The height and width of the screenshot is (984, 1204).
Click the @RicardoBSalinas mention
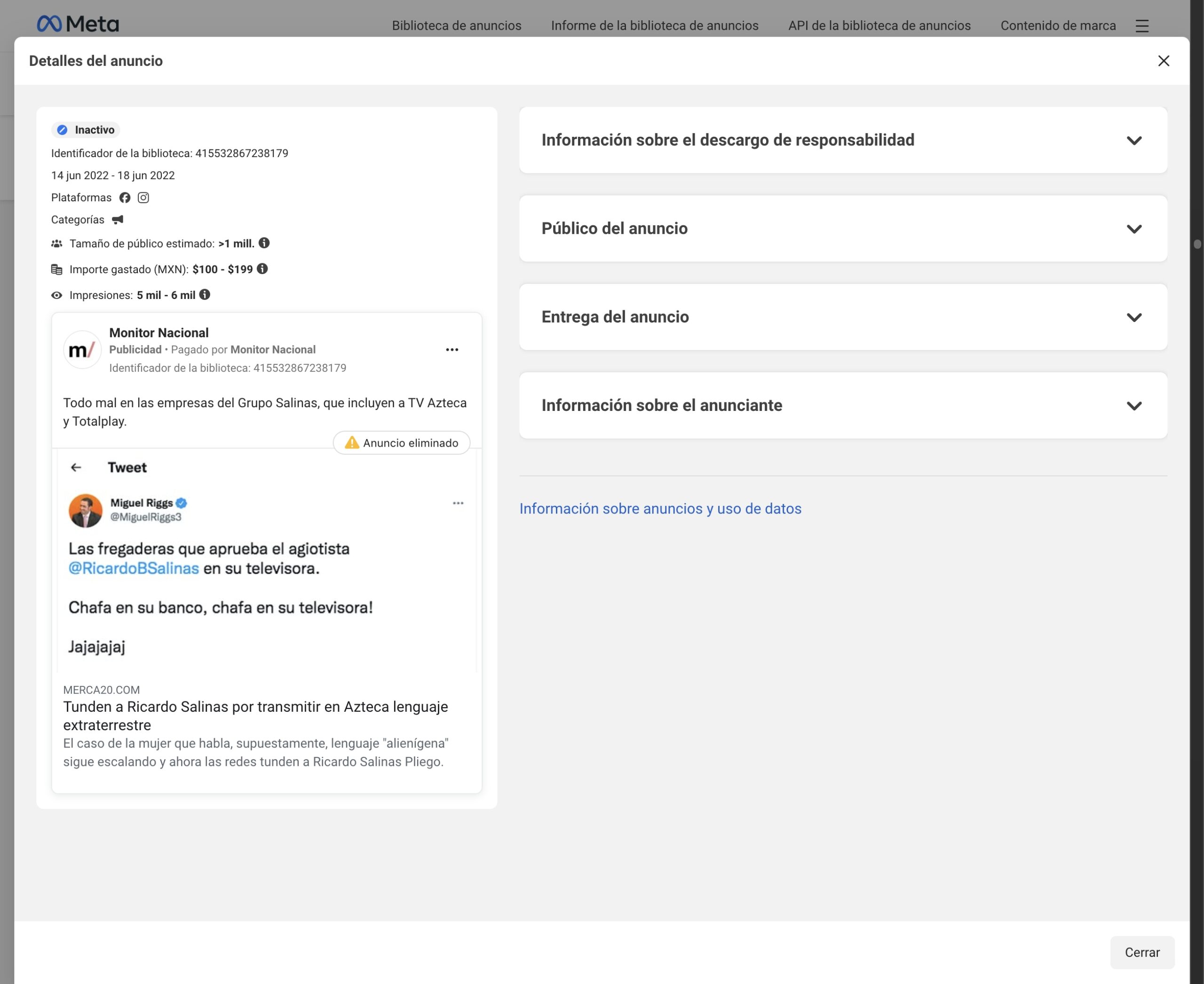tap(134, 568)
